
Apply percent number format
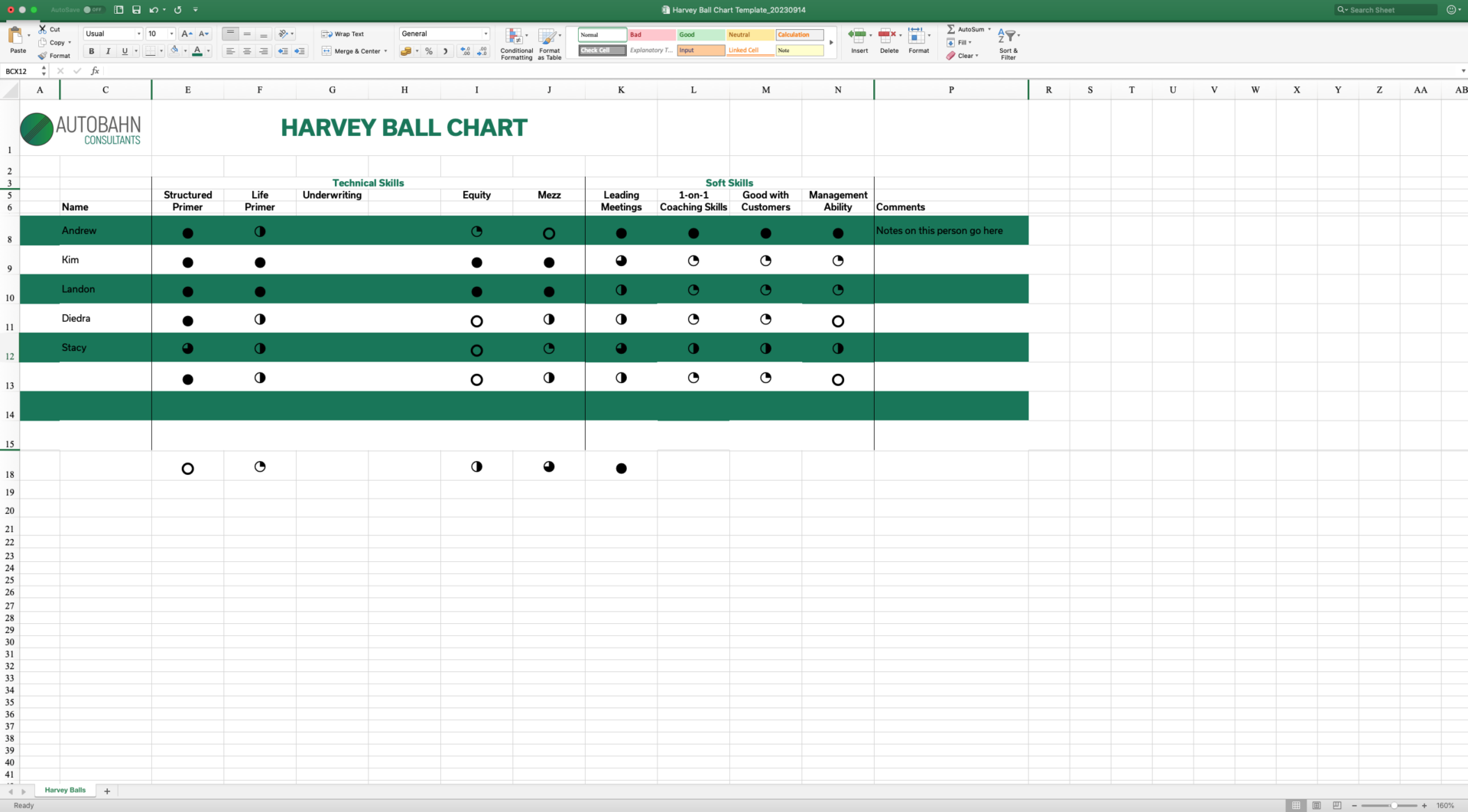tap(429, 51)
